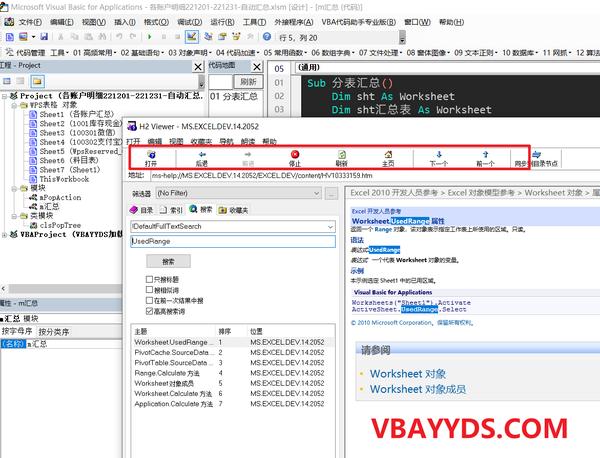The width and height of the screenshot is (600, 458).
Task: Open the 调试(D) menu in VBA editor
Action: (x=189, y=22)
